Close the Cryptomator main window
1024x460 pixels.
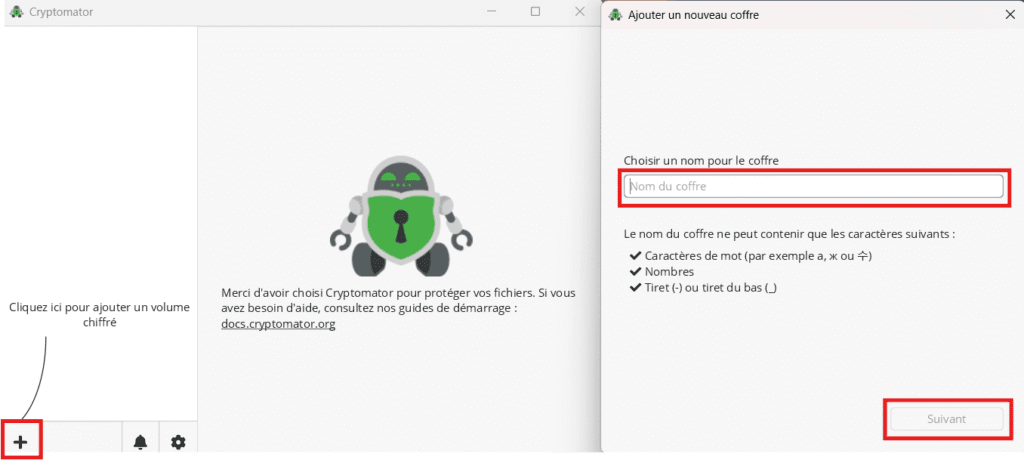579,11
